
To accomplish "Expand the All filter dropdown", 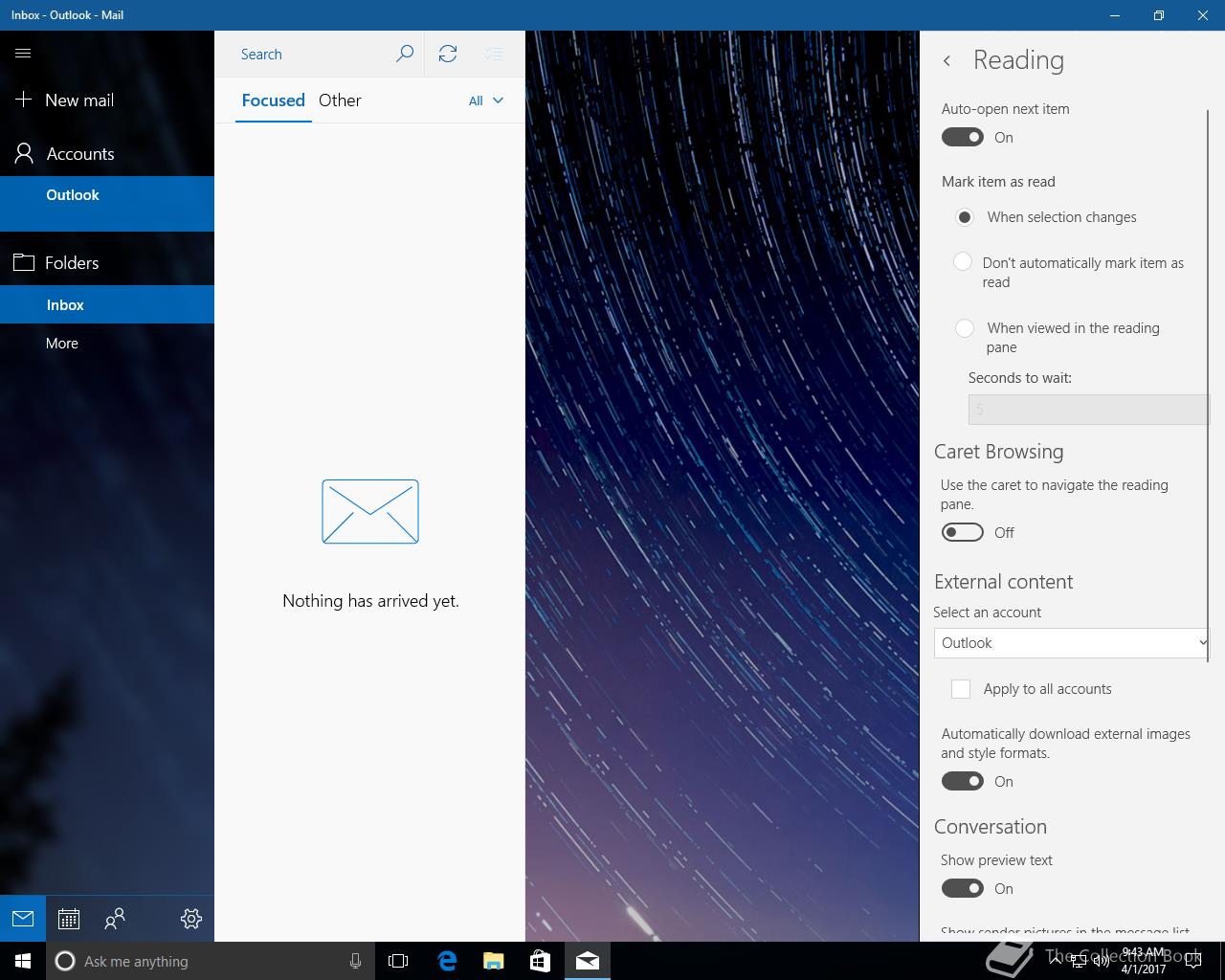I will [486, 100].
